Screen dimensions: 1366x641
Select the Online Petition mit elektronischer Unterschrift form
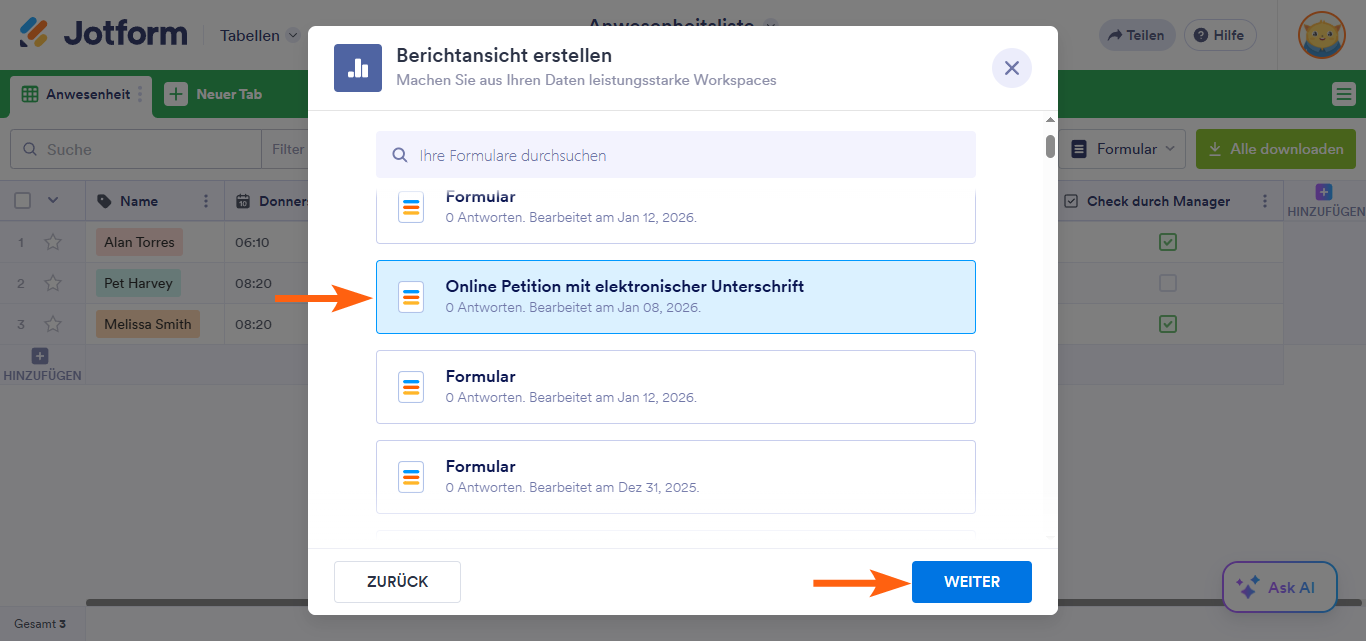[x=675, y=296]
